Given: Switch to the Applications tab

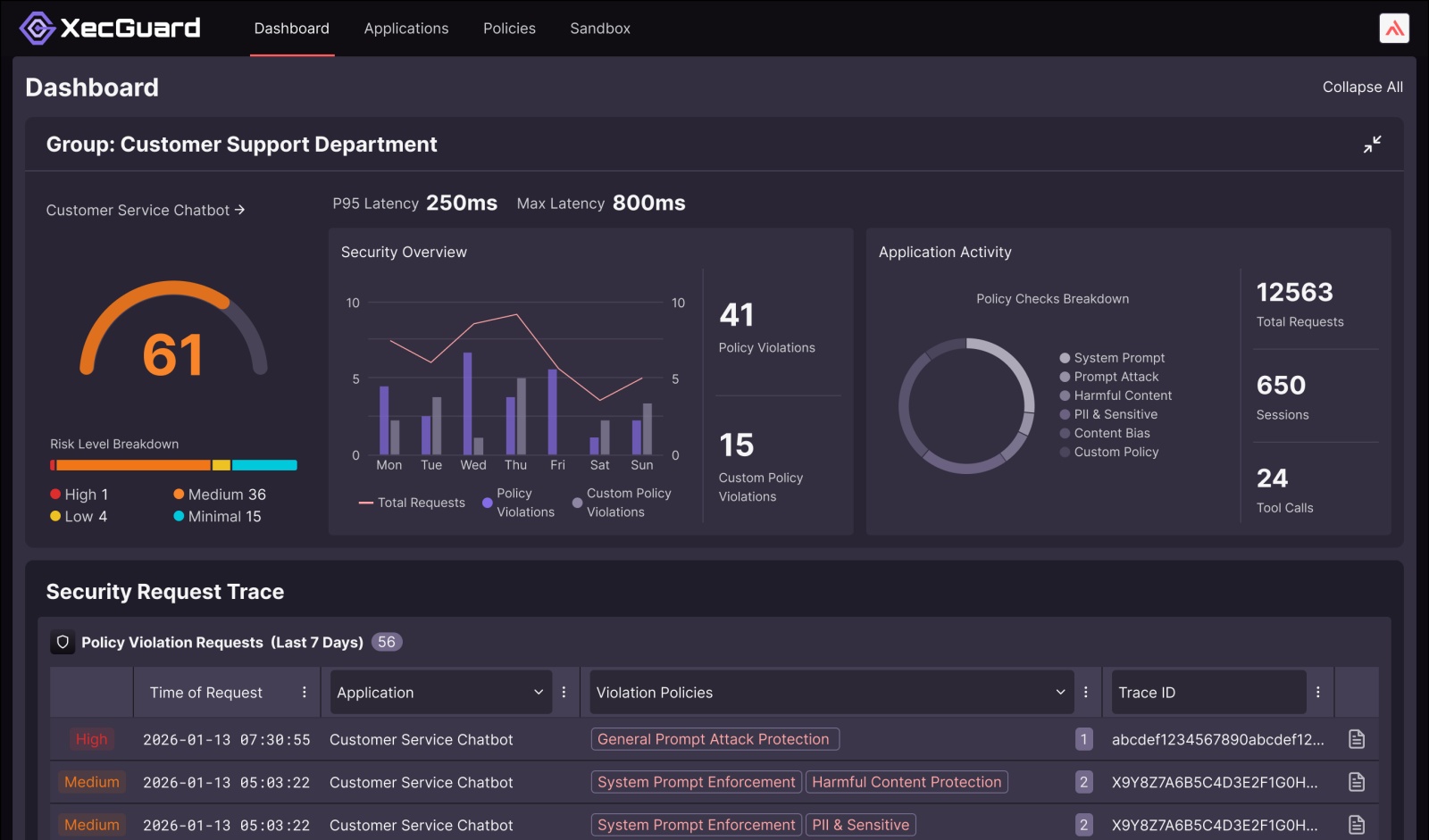Looking at the screenshot, I should (x=405, y=28).
